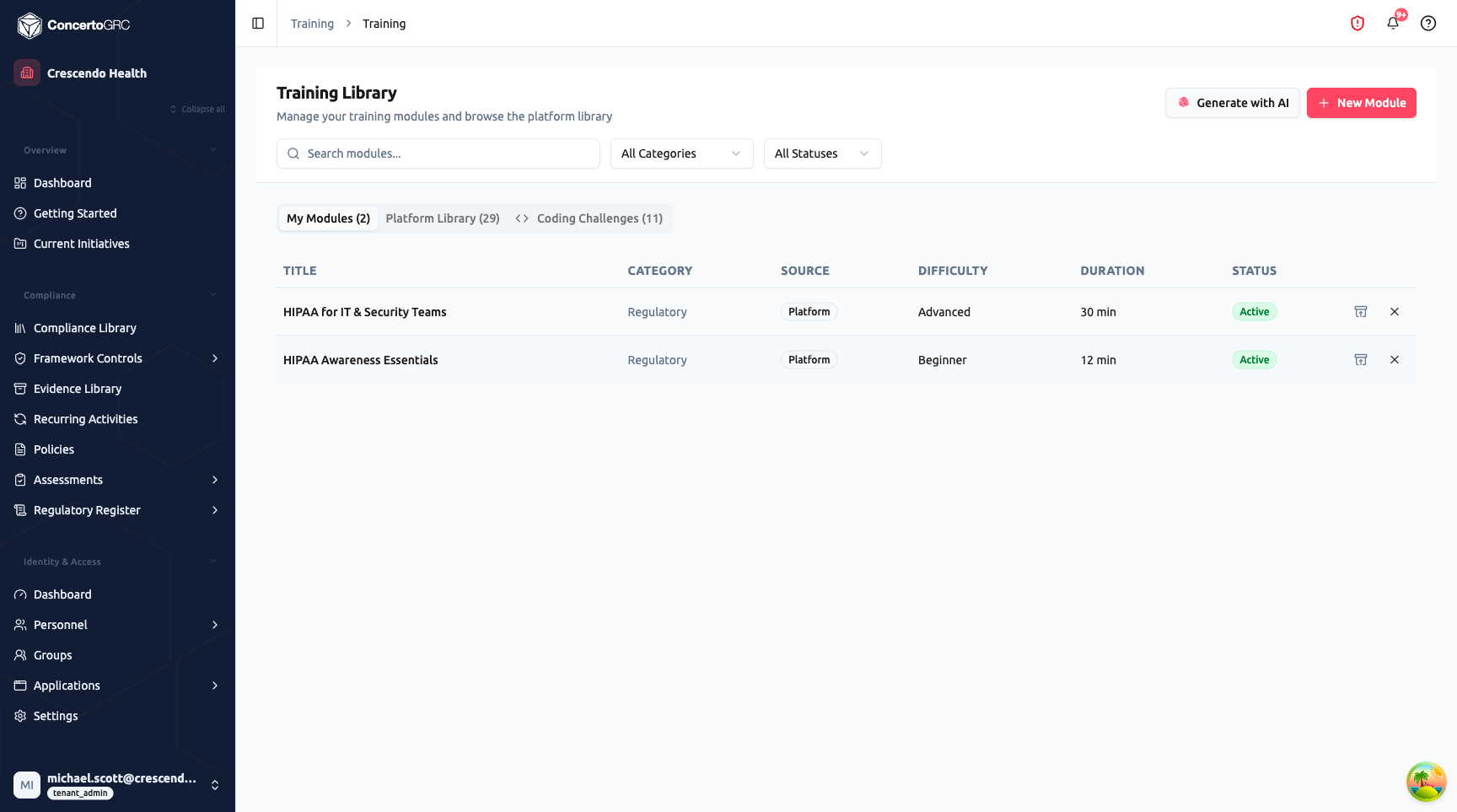Archive the HIPAA for IT & Security Teams module
This screenshot has width=1457, height=812.
click(x=1361, y=312)
